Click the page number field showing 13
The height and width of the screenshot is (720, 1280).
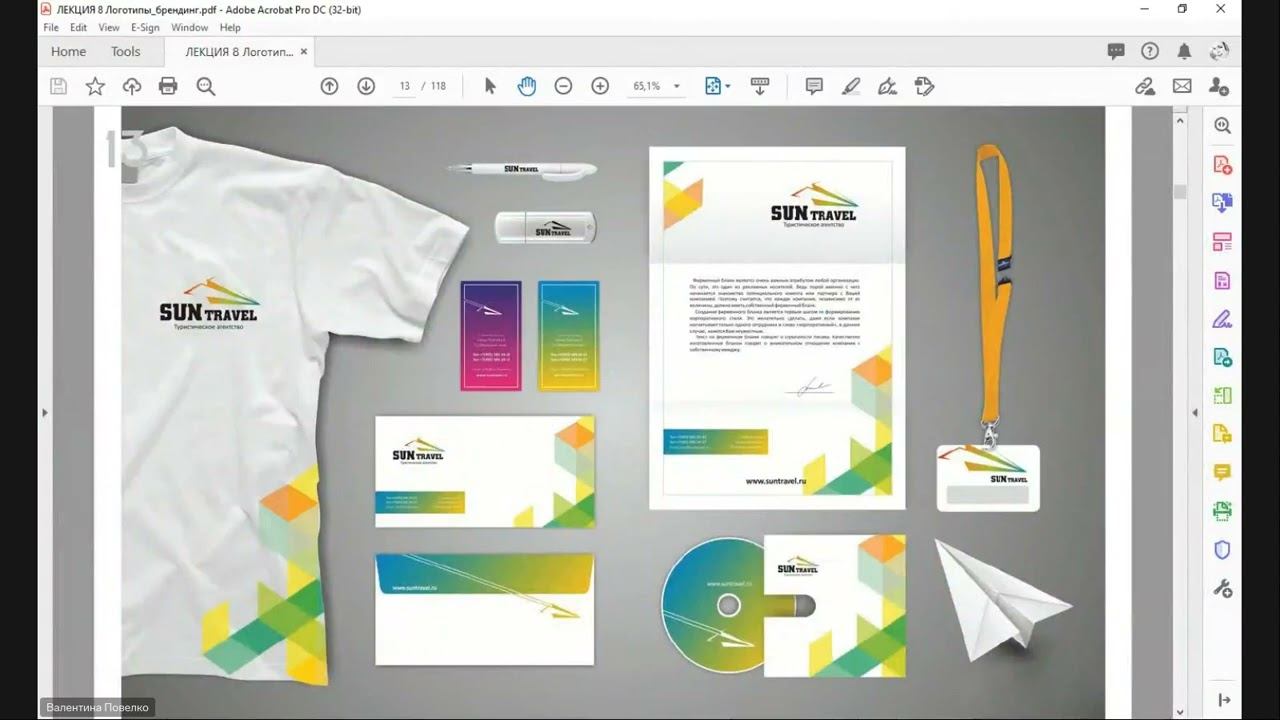point(404,86)
